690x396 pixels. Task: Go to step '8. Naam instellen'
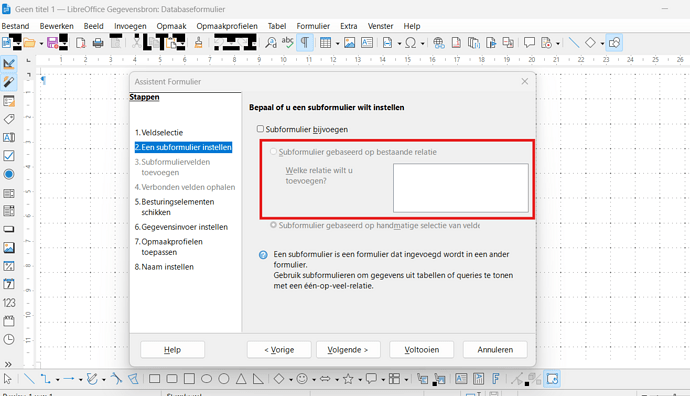(164, 267)
